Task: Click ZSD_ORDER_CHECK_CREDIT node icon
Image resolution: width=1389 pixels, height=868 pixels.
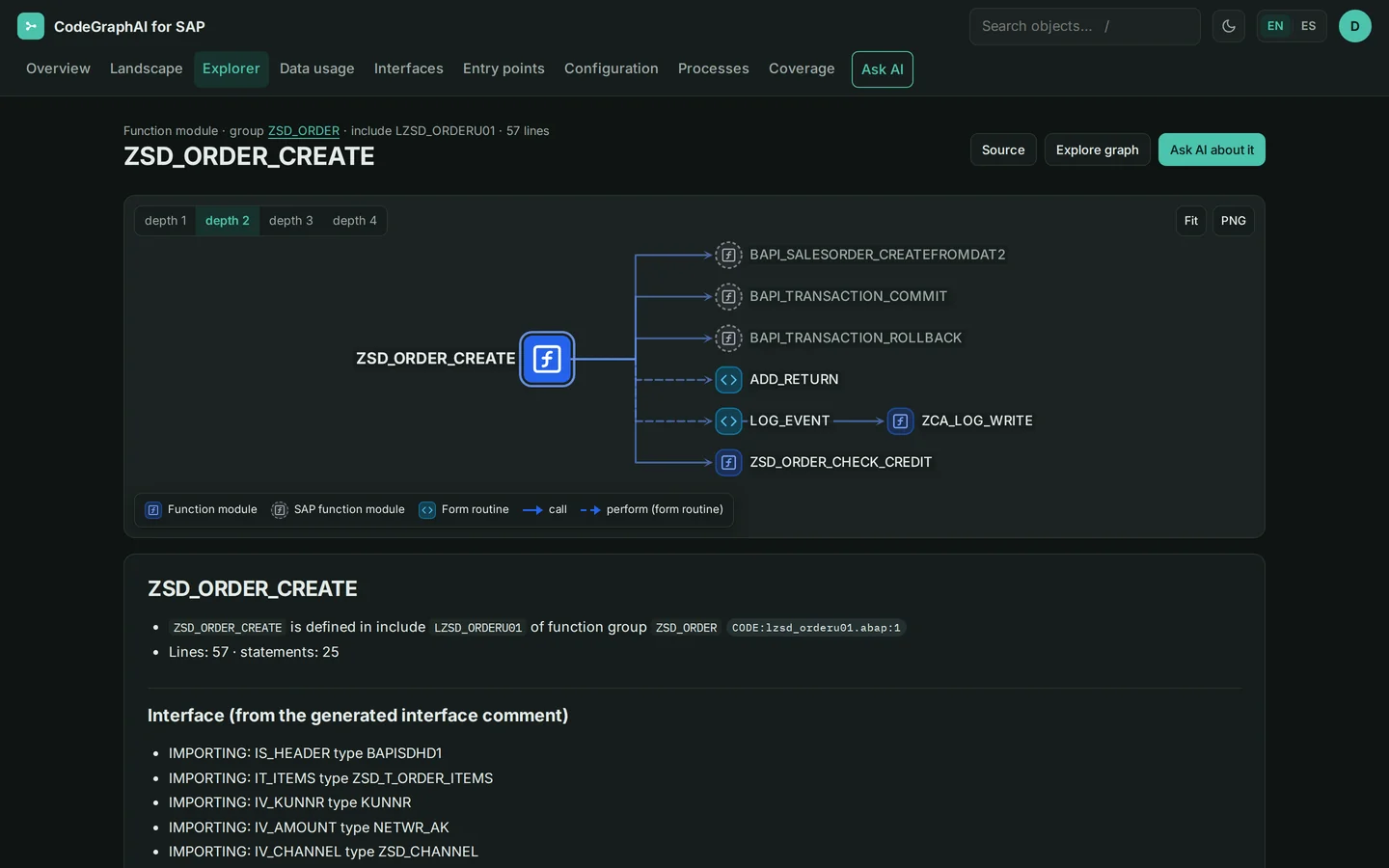Action: coord(728,463)
